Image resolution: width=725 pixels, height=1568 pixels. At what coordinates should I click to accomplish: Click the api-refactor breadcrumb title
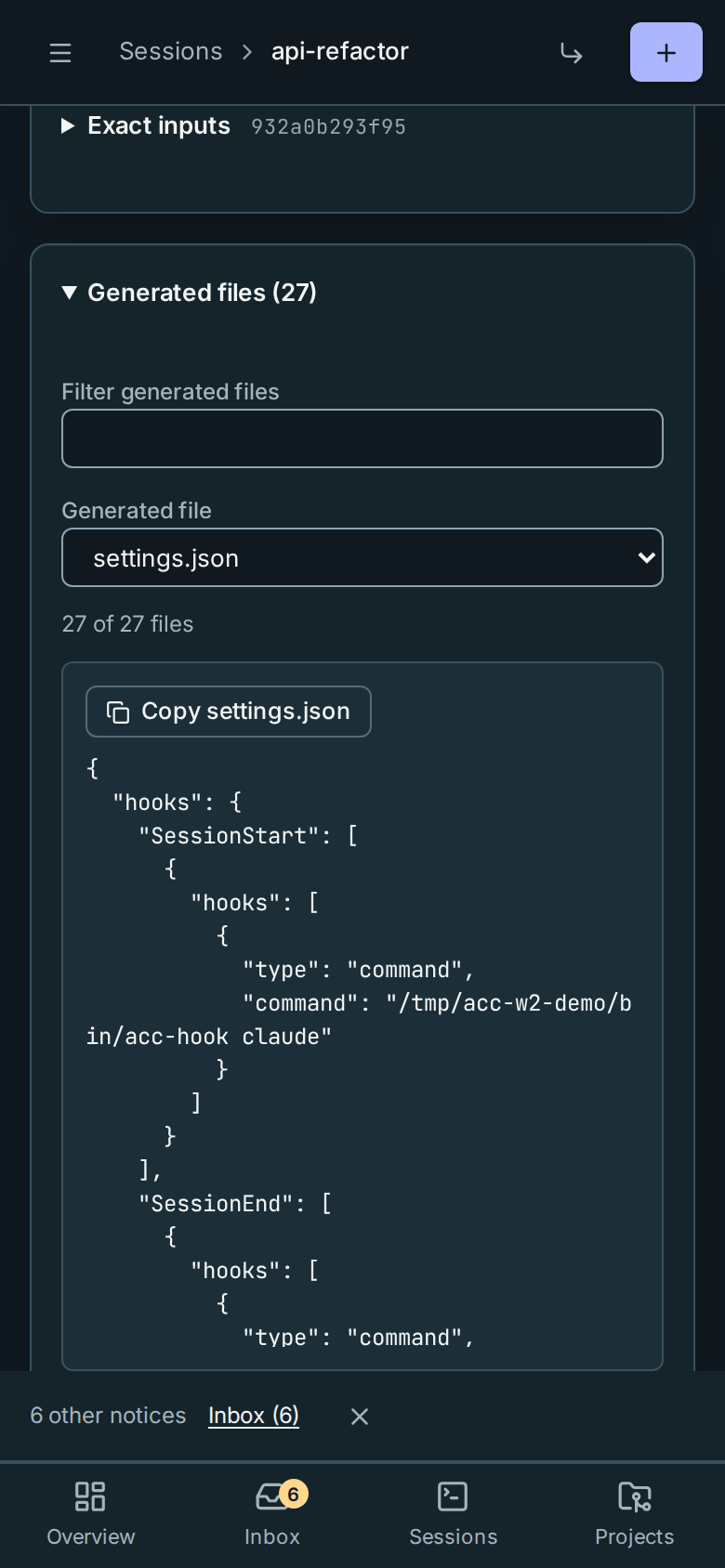pos(340,51)
